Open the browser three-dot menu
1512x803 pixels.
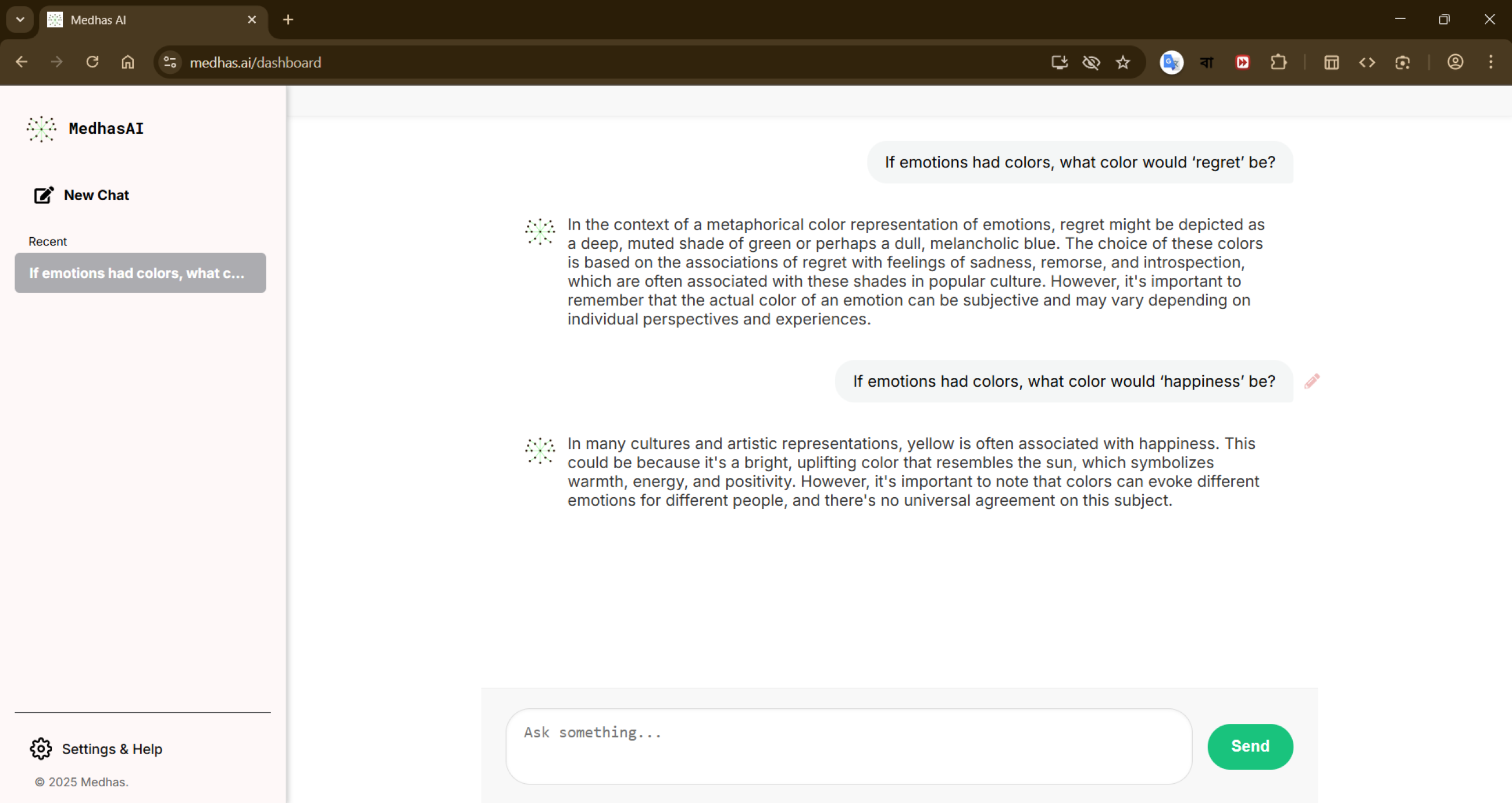[1492, 62]
